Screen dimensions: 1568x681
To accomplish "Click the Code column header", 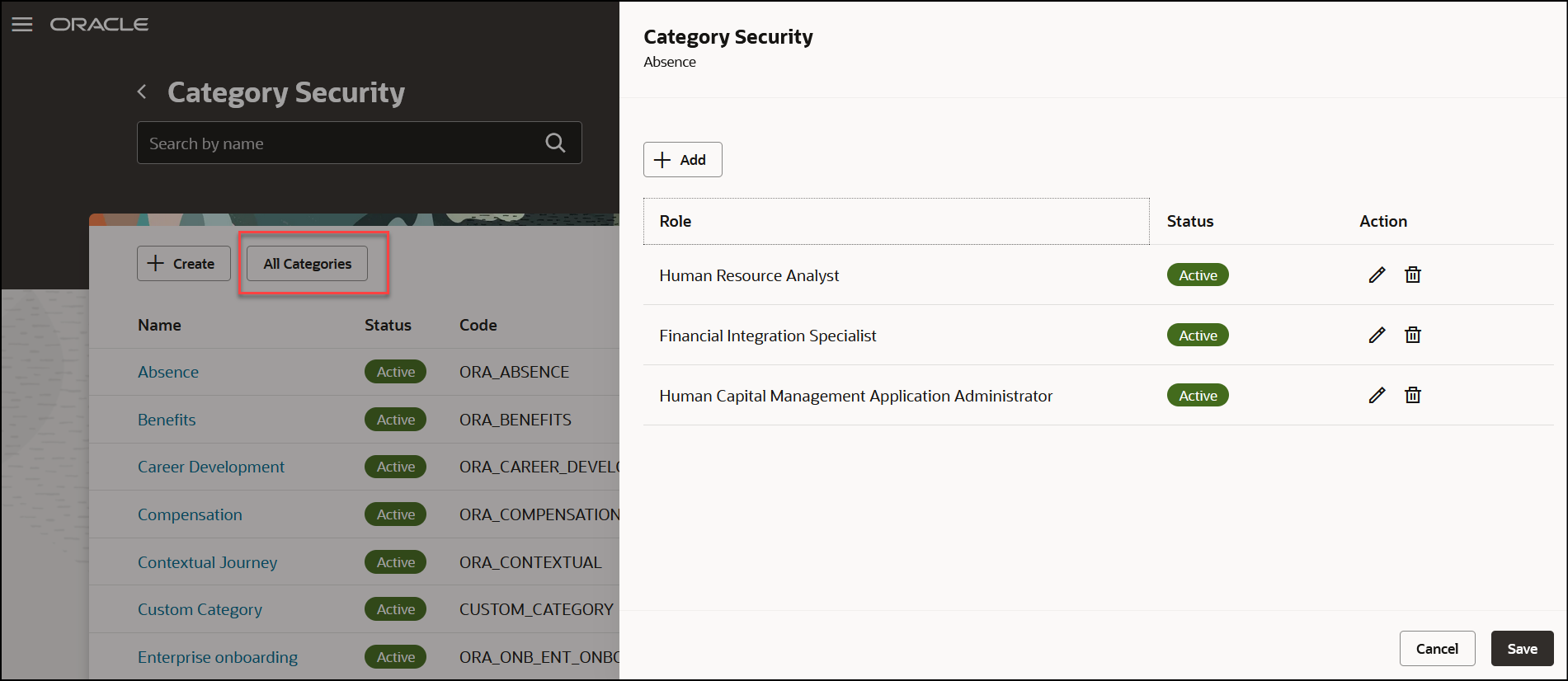I will (x=478, y=325).
